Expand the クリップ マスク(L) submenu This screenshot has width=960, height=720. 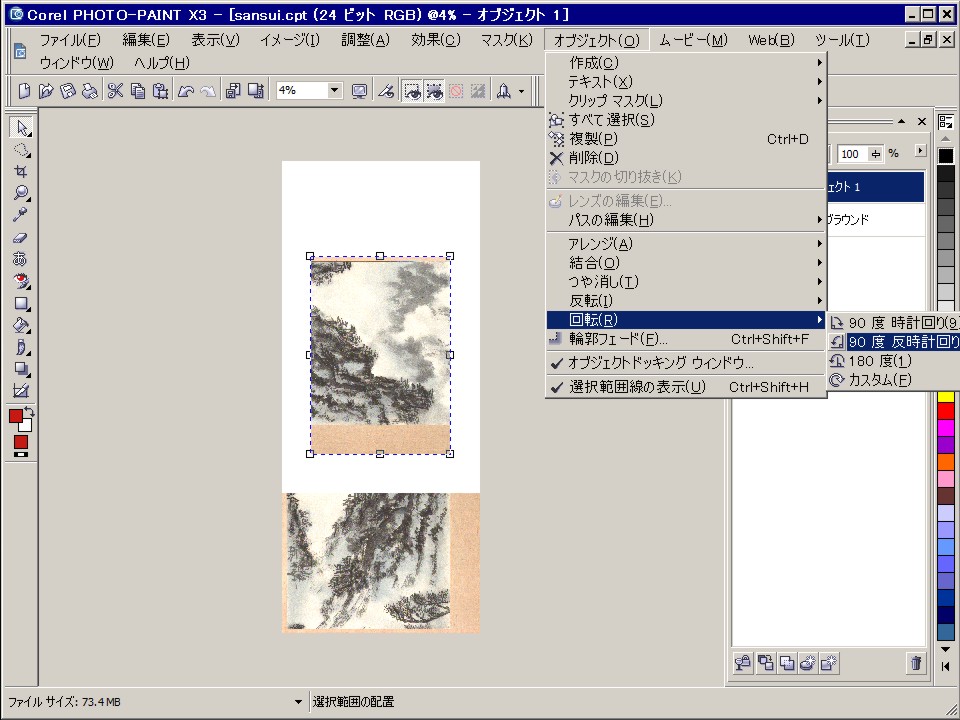click(686, 101)
